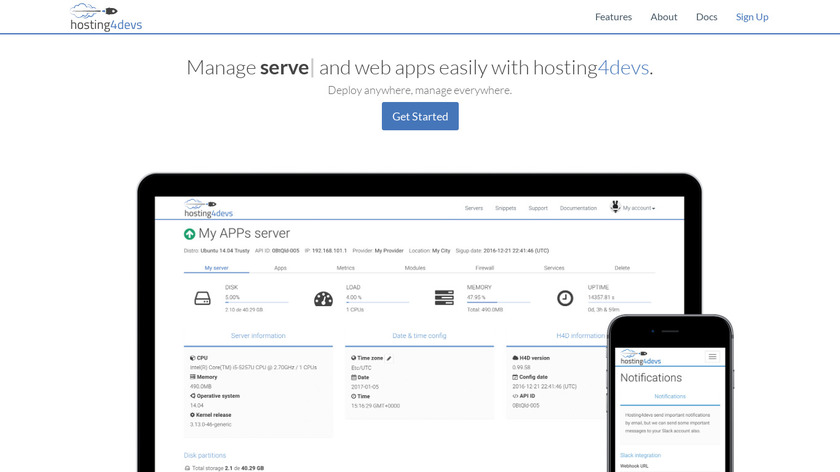Viewport: 840px width, 472px height.
Task: Open the Apps tab in the dashboard
Action: point(280,268)
